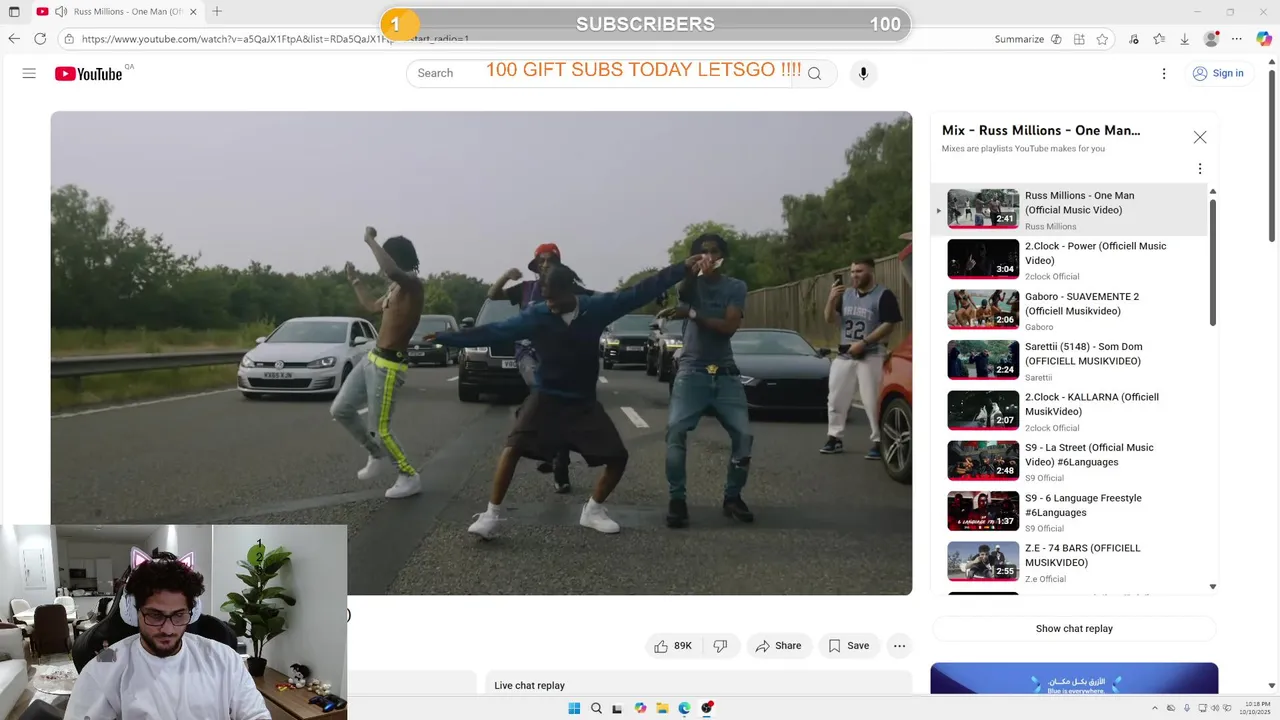Show chat replay
This screenshot has width=1280, height=720.
point(1074,629)
